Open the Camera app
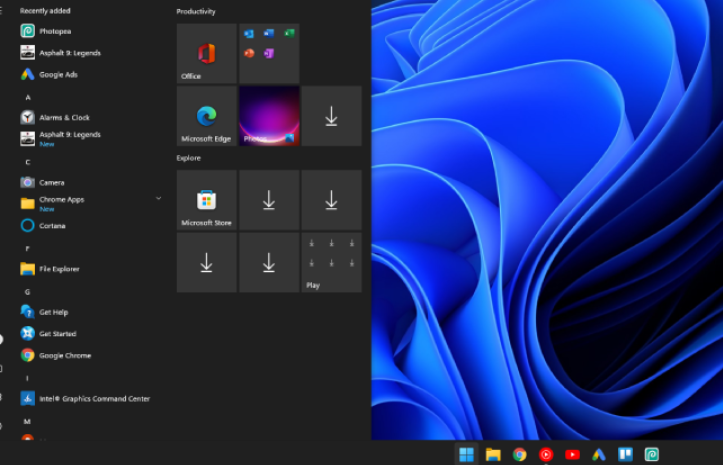The height and width of the screenshot is (465, 723). coord(90,182)
